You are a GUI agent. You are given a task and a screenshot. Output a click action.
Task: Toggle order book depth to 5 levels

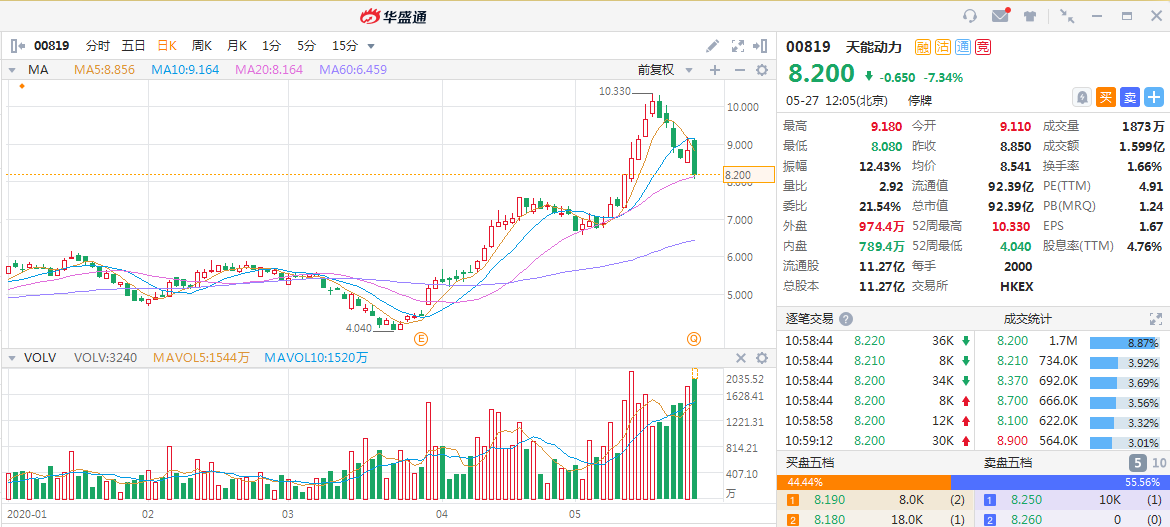click(1138, 463)
